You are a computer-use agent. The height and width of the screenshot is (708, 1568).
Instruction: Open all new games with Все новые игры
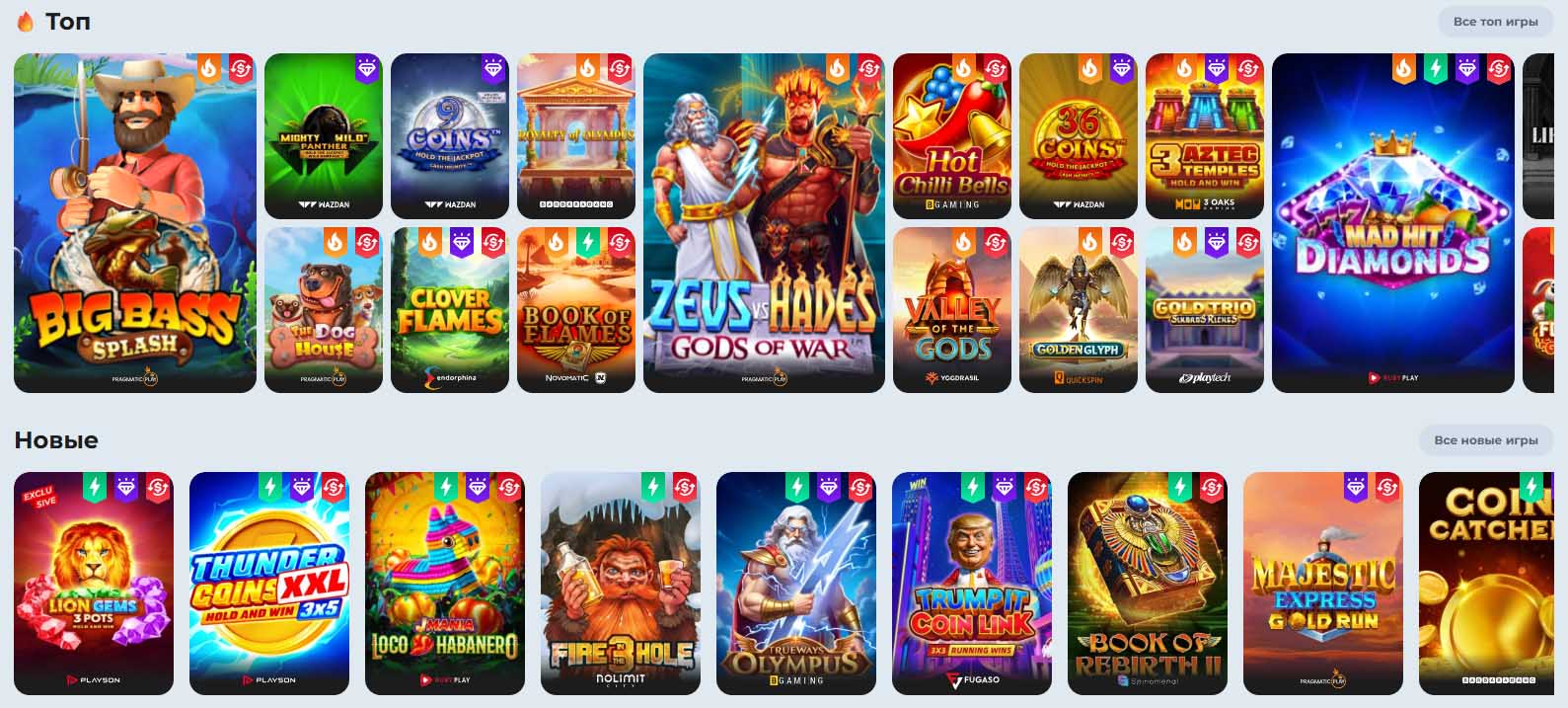pos(1486,440)
